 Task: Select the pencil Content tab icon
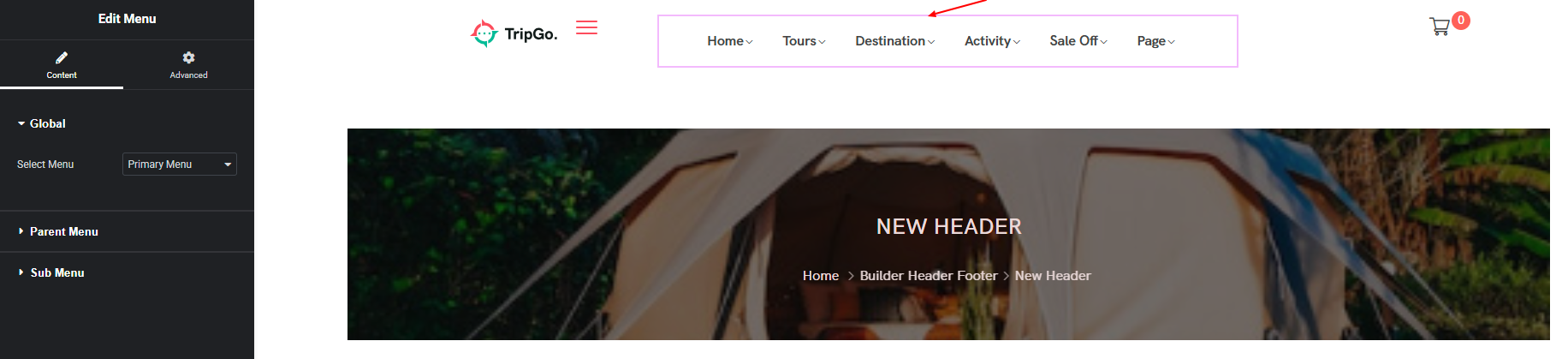pyautogui.click(x=62, y=57)
